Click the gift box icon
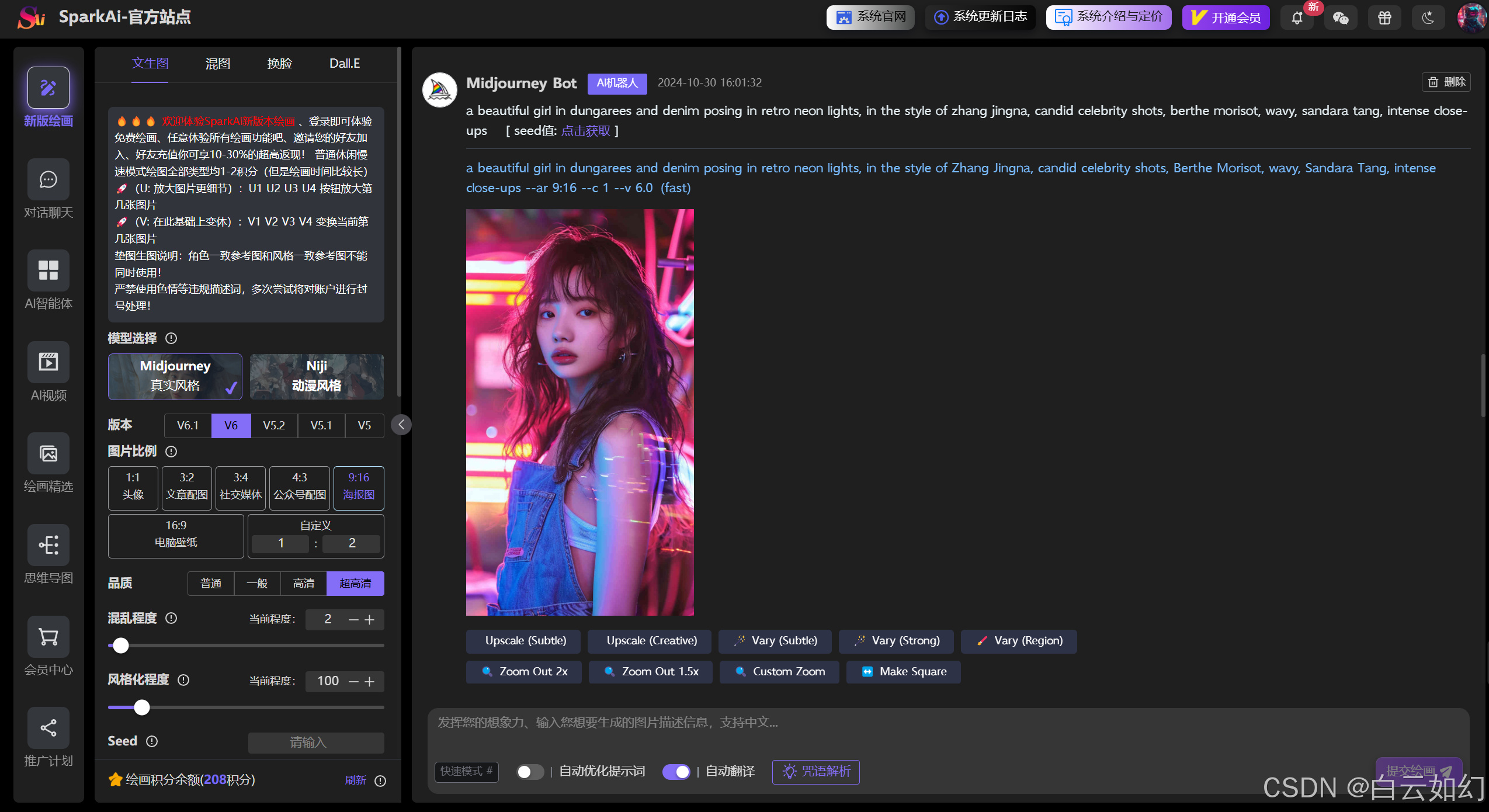This screenshot has height=812, width=1489. pos(1384,18)
